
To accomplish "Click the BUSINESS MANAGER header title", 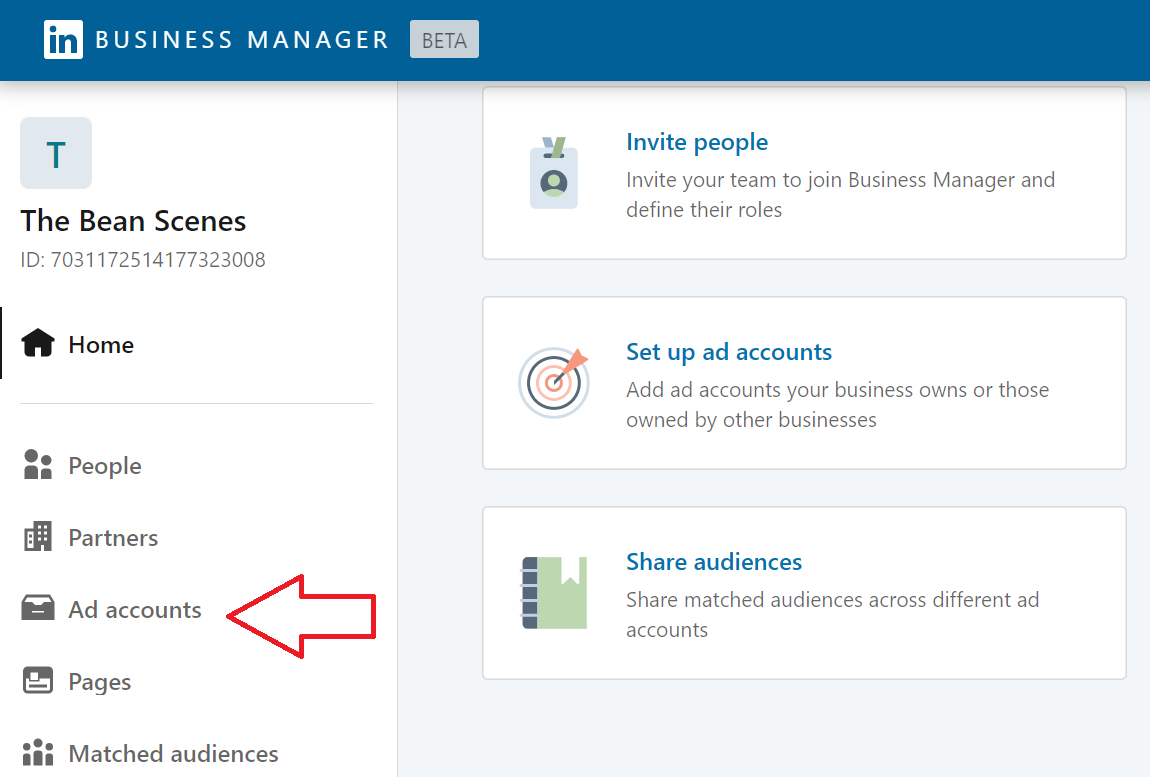I will pos(242,40).
